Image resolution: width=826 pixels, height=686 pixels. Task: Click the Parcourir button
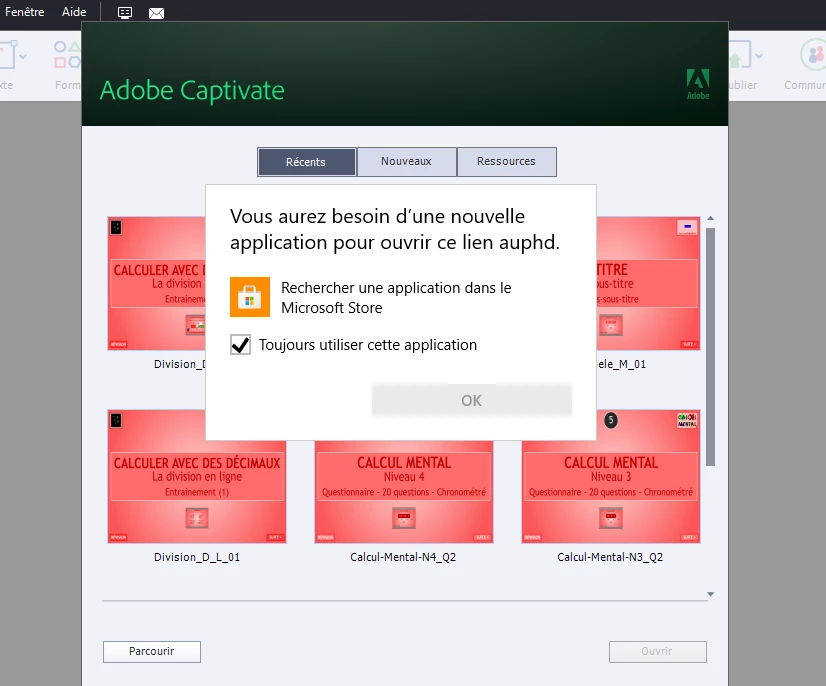(x=152, y=651)
